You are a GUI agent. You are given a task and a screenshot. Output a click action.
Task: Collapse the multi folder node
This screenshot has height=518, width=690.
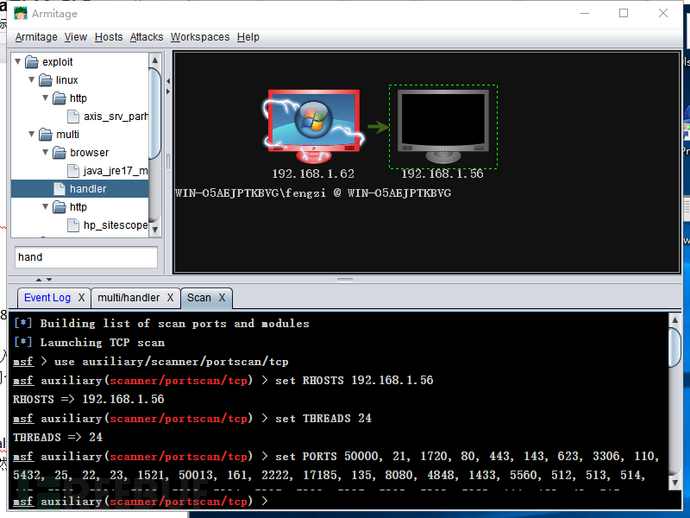click(32, 134)
